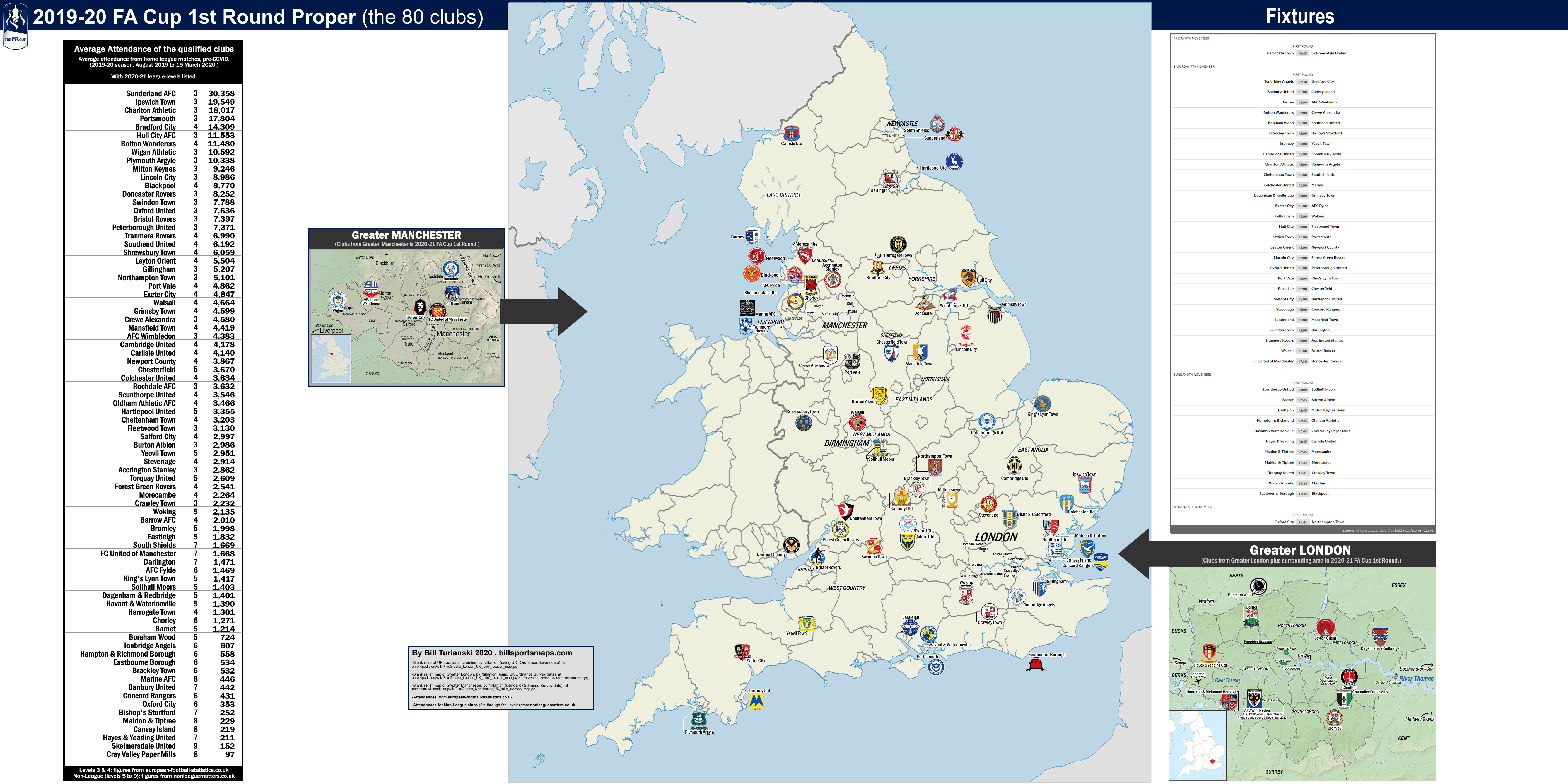Click the Leyton Orient crest in London inset
This screenshot has width=1568, height=784.
(x=1325, y=627)
